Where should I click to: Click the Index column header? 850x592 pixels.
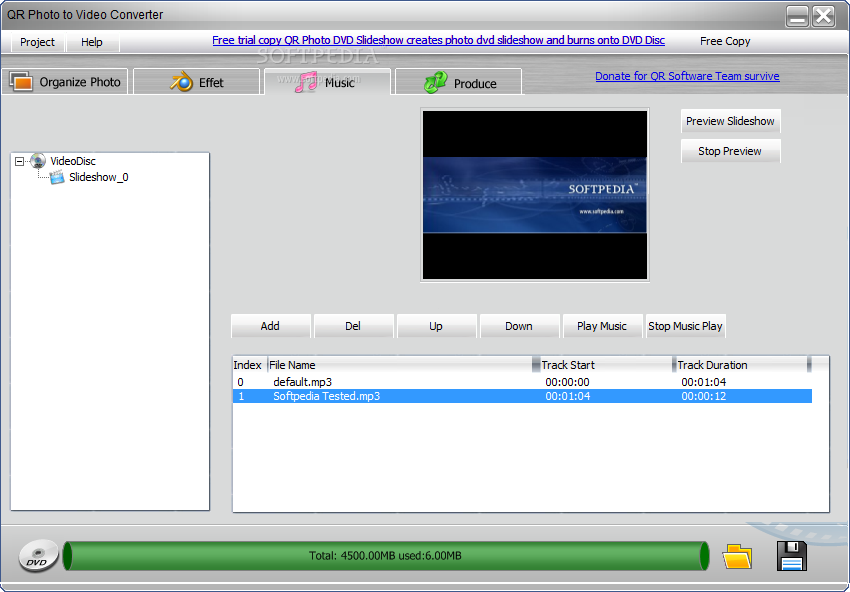[249, 365]
